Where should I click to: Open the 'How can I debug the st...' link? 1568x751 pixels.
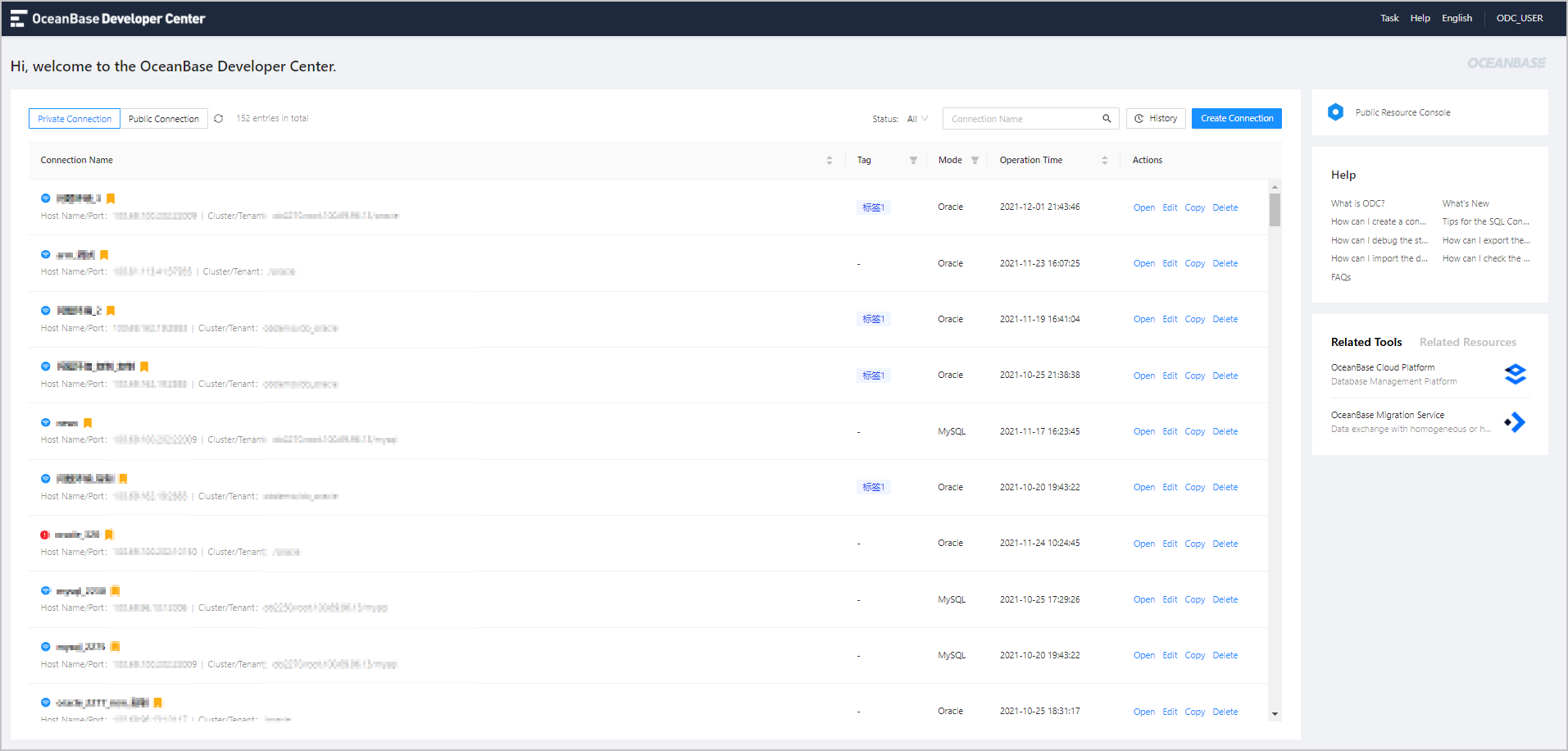[x=1379, y=240]
